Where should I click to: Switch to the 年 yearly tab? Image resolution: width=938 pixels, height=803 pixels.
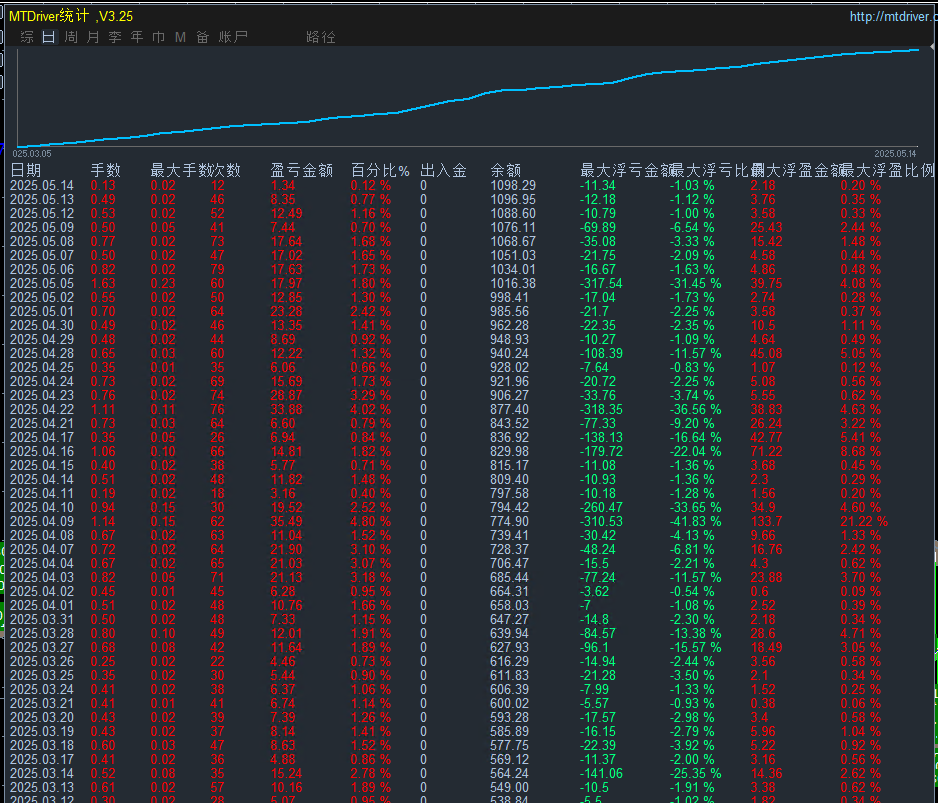[x=137, y=37]
